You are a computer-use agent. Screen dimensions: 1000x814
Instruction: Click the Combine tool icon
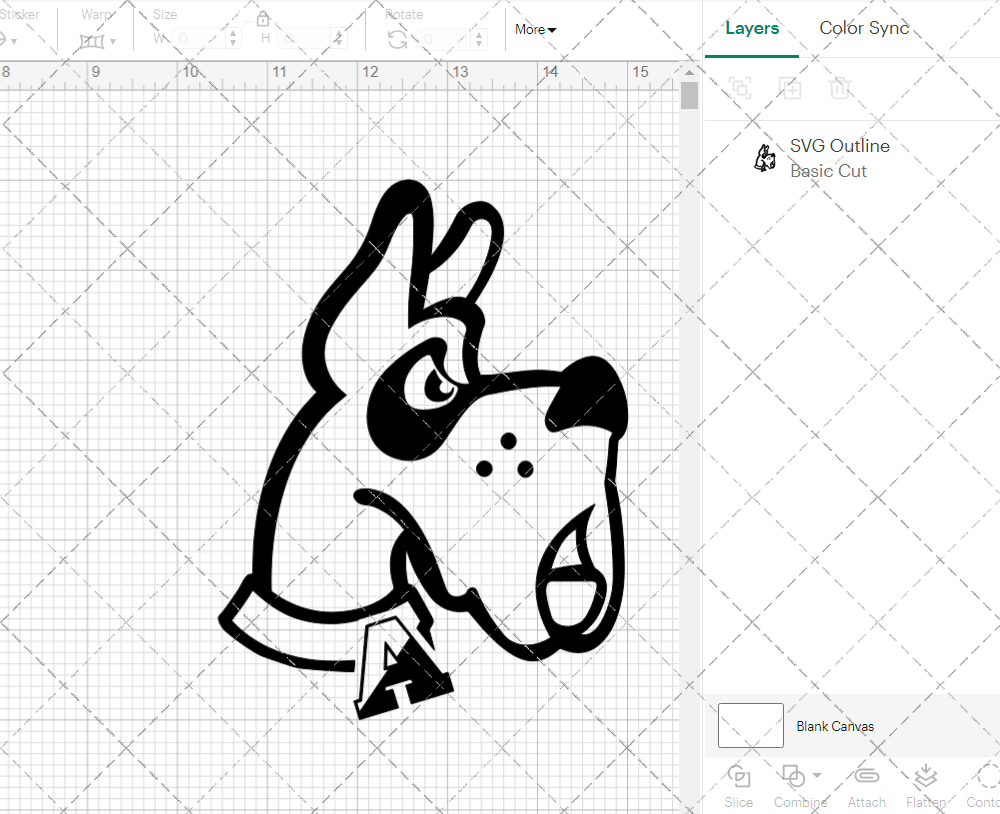tap(795, 778)
